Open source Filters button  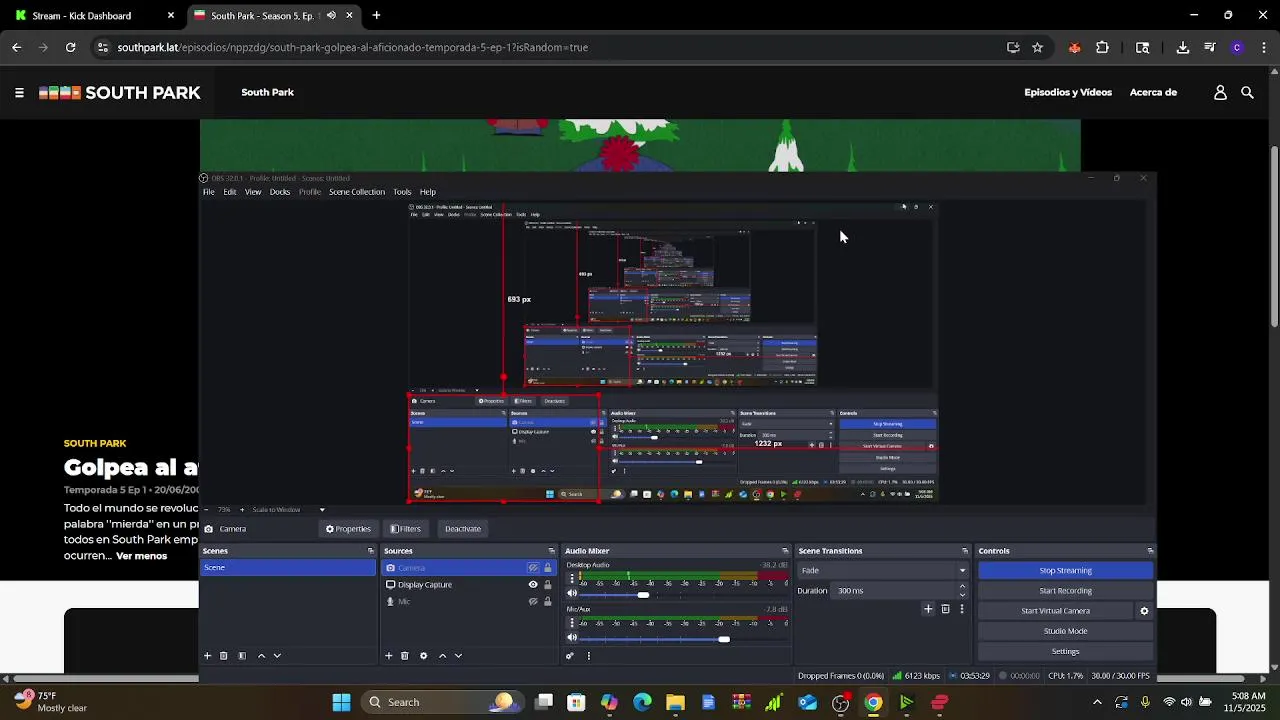click(405, 529)
